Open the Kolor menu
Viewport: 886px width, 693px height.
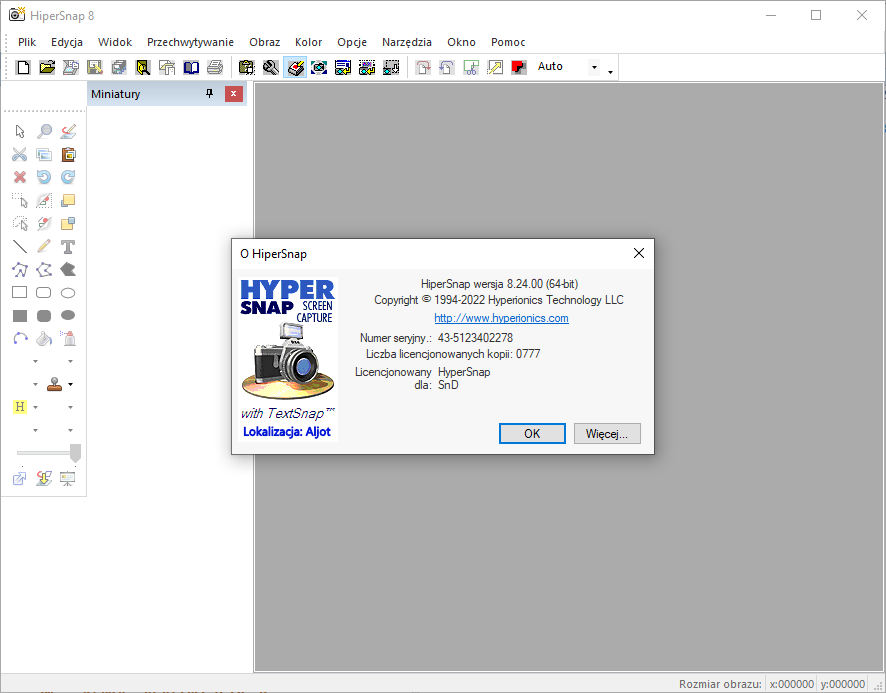coord(309,42)
